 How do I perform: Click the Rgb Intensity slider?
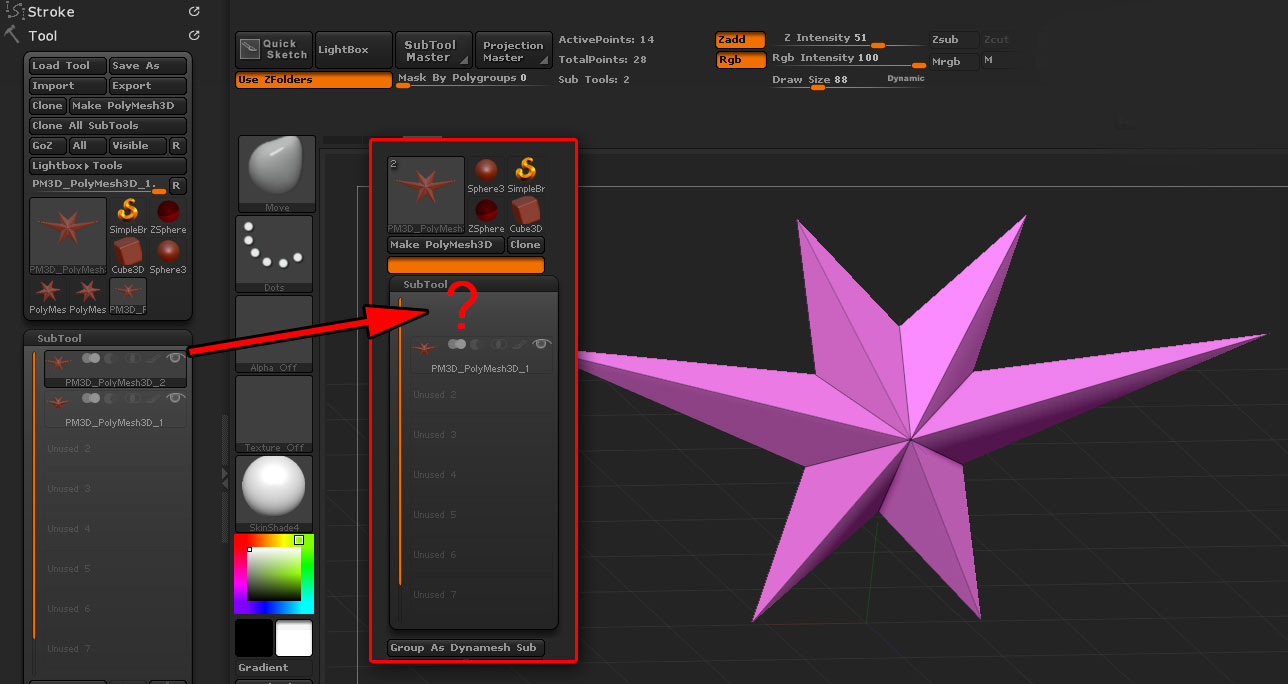pyautogui.click(x=848, y=60)
